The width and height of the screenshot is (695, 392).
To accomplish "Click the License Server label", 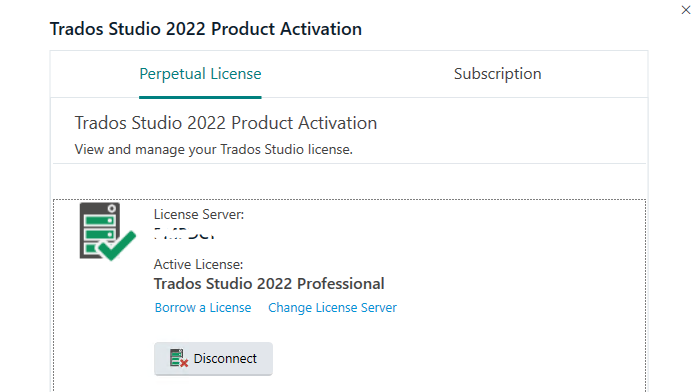I will tap(199, 215).
